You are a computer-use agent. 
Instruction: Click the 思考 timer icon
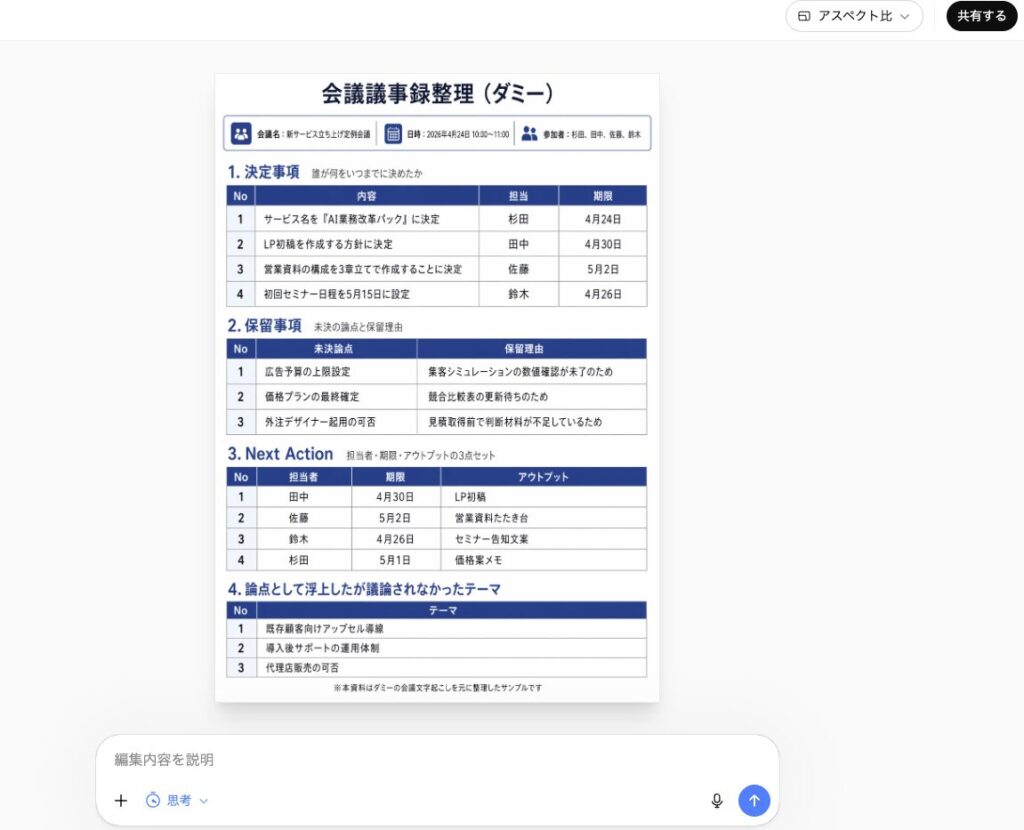153,800
